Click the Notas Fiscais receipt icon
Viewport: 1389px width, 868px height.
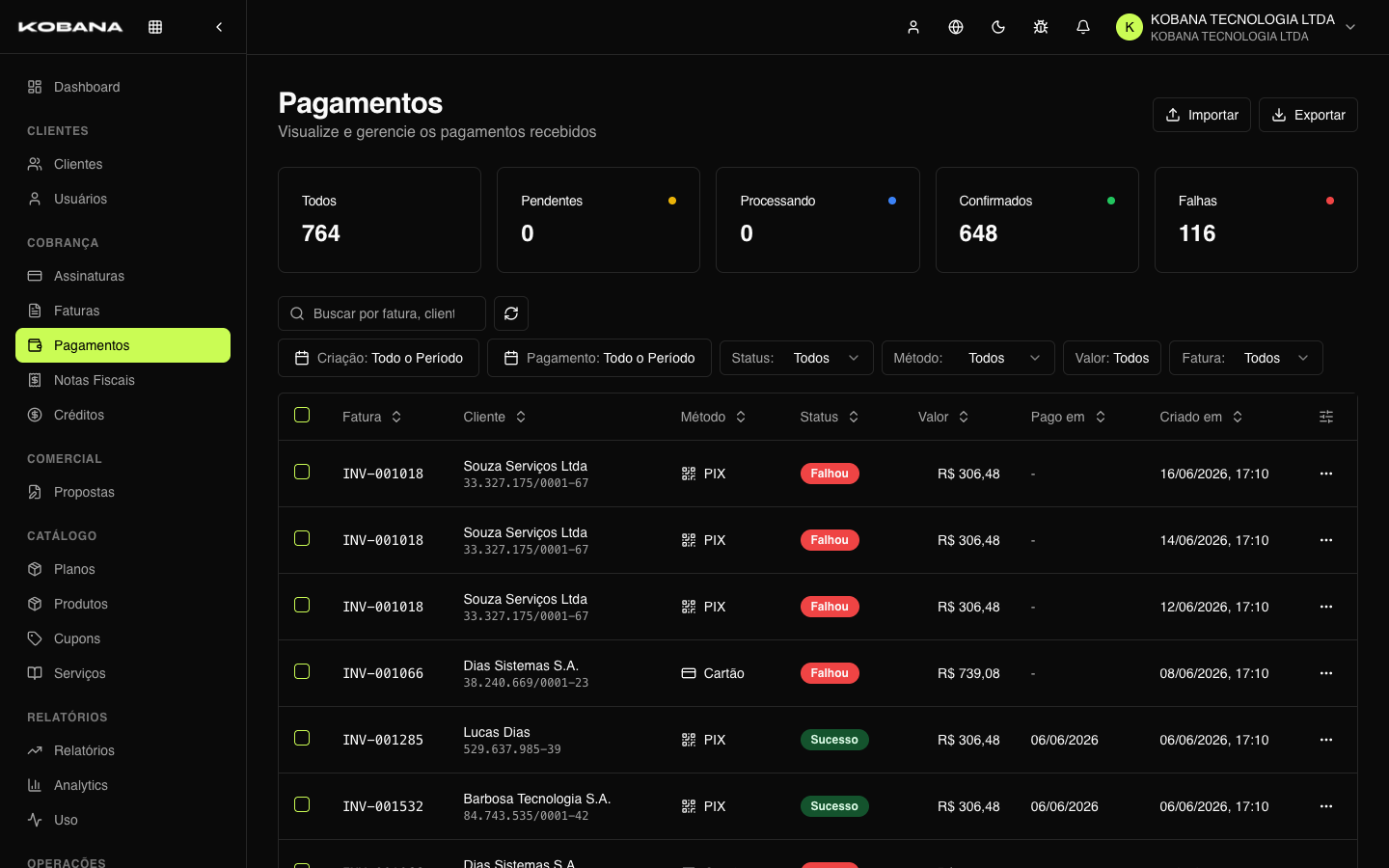tap(35, 380)
